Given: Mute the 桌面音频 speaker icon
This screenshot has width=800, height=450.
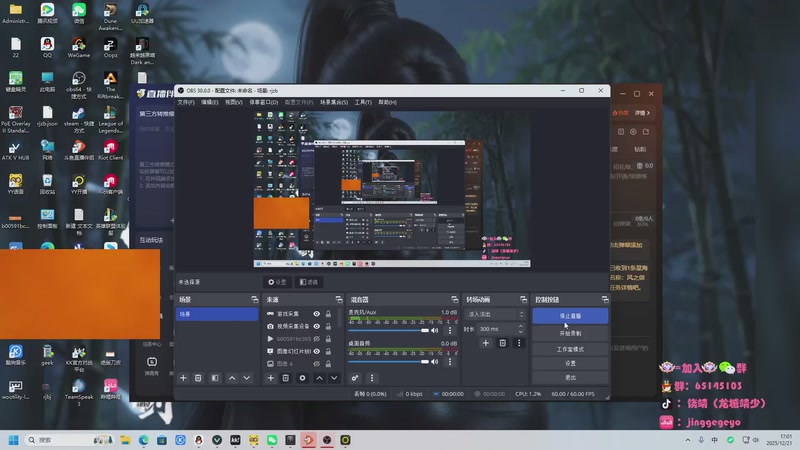Looking at the screenshot, I should [x=435, y=362].
